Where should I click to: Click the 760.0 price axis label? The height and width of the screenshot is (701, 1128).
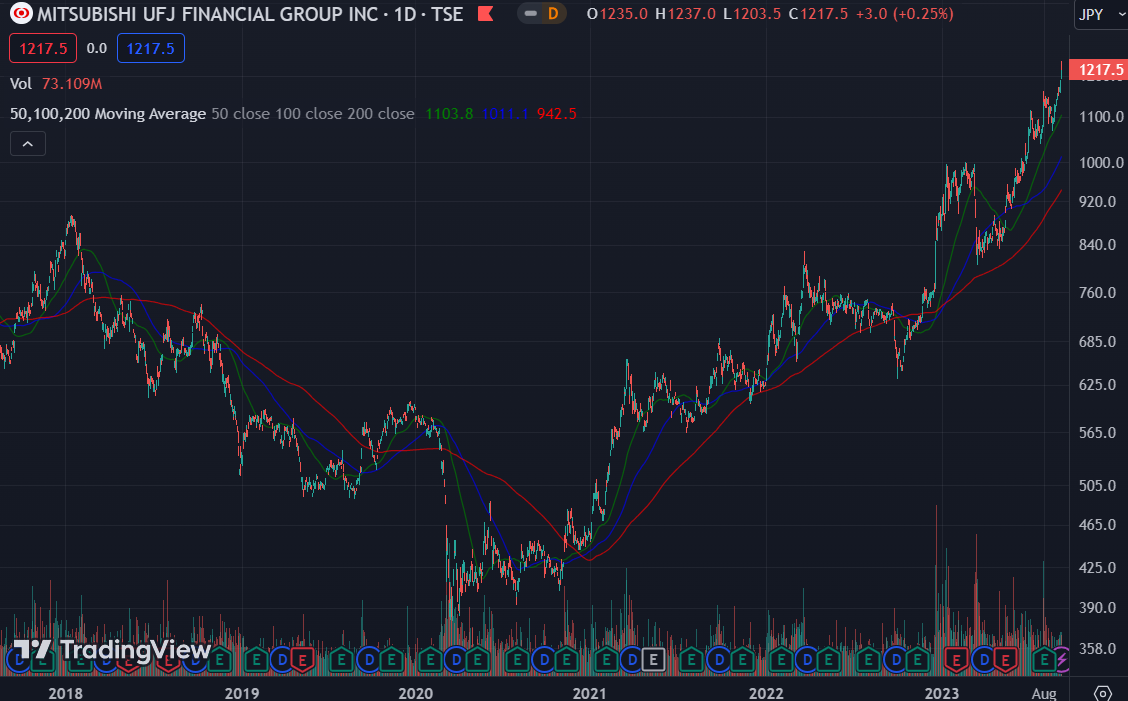click(1097, 293)
